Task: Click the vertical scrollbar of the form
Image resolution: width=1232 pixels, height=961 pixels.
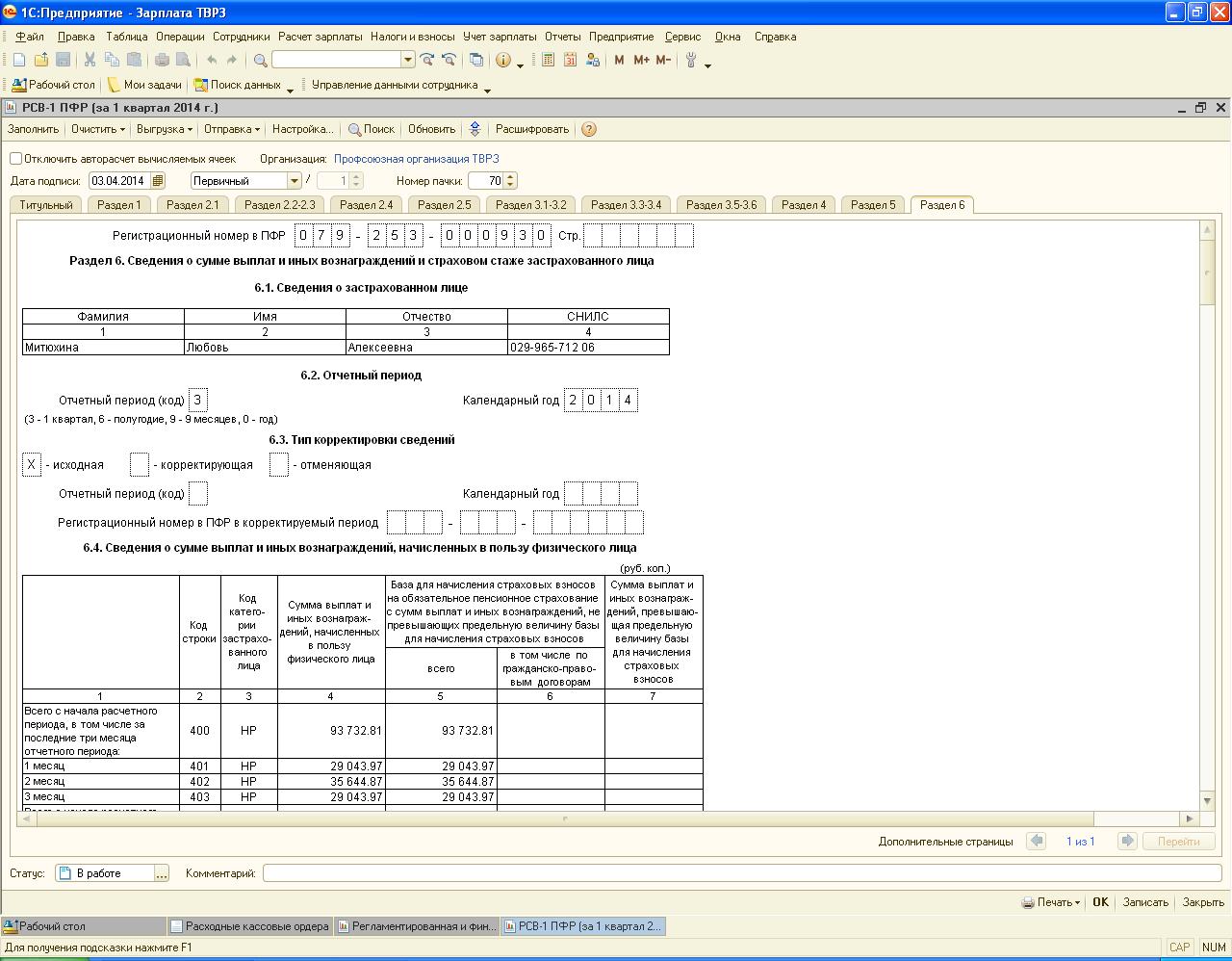Action: tap(1207, 530)
